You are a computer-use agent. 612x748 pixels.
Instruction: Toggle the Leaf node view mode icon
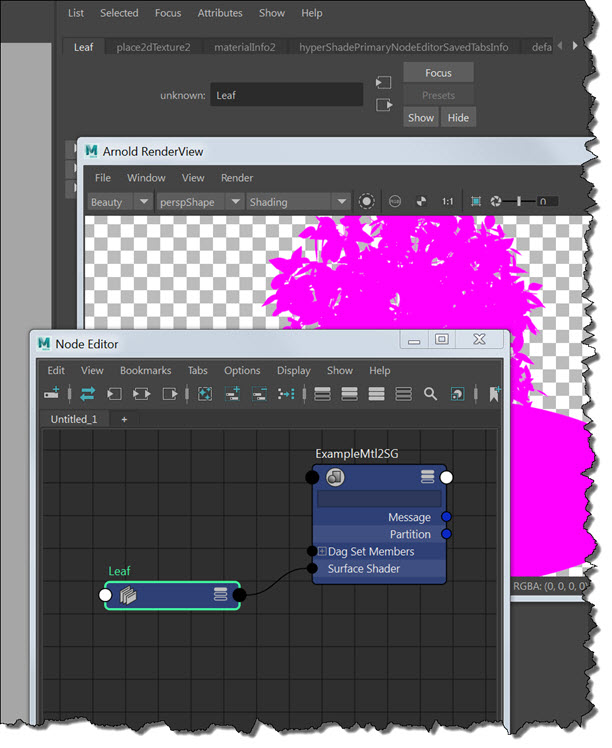[220, 595]
